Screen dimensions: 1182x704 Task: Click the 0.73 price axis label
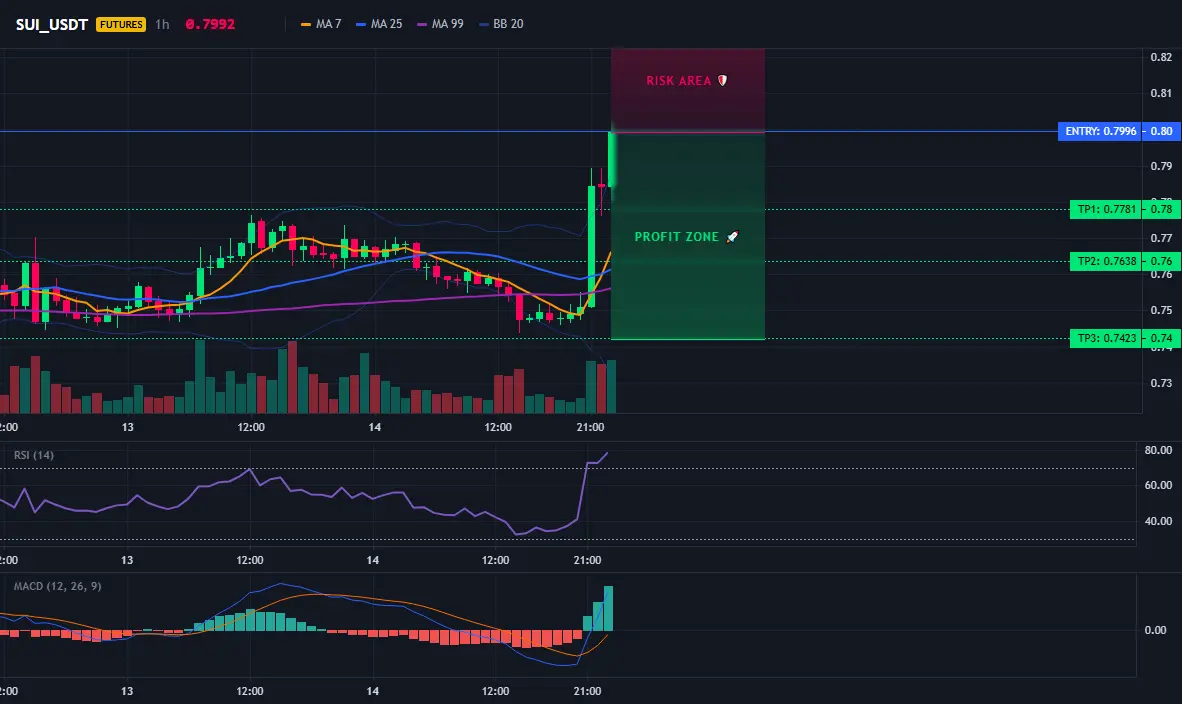click(1162, 383)
